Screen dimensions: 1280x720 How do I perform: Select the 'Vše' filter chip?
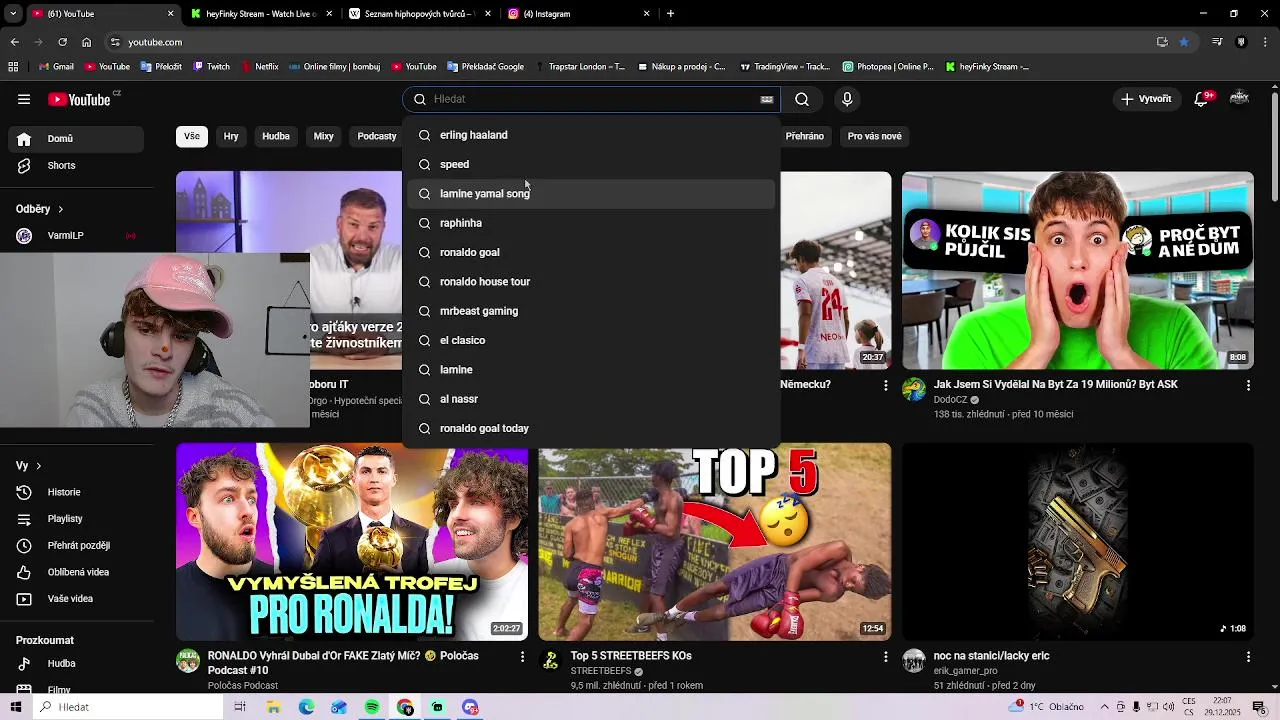192,136
